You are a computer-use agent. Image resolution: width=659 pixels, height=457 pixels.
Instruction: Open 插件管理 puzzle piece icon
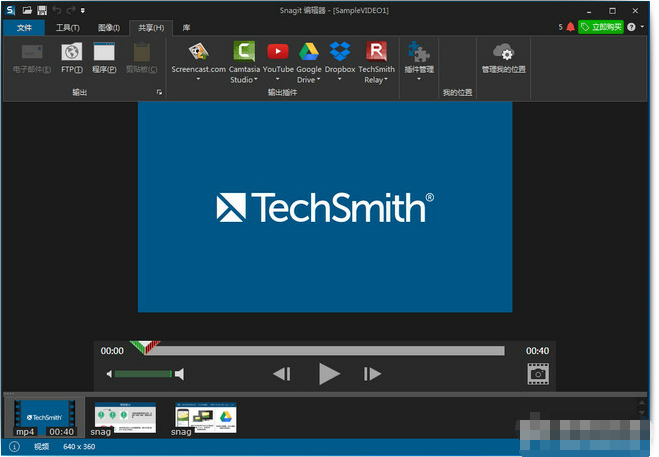click(x=419, y=51)
